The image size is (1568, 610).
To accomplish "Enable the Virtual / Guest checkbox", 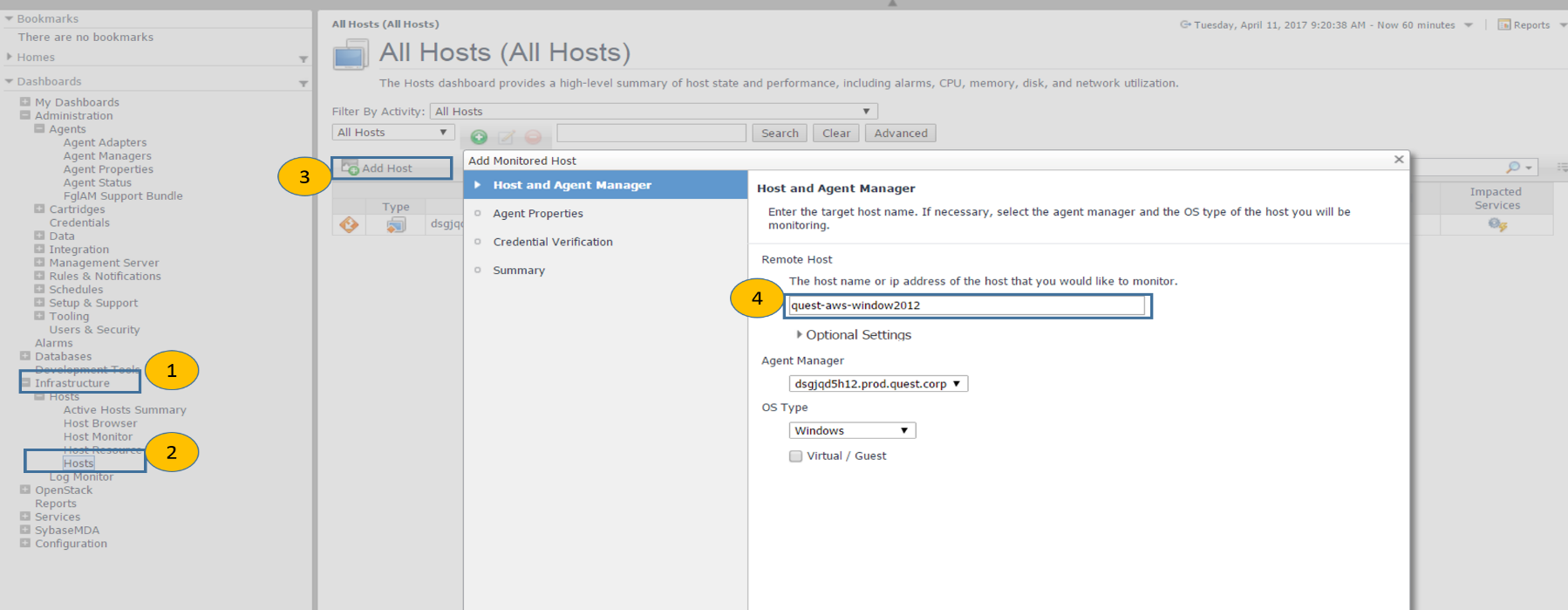I will pyautogui.click(x=795, y=456).
